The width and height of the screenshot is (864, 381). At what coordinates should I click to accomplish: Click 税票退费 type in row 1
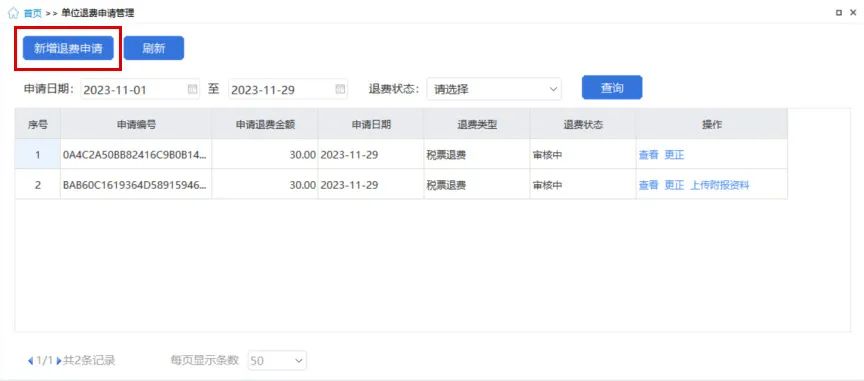[x=446, y=155]
